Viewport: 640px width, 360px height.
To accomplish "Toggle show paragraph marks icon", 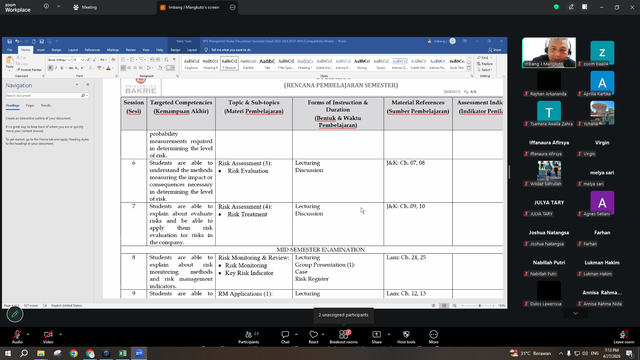I will point(174,60).
